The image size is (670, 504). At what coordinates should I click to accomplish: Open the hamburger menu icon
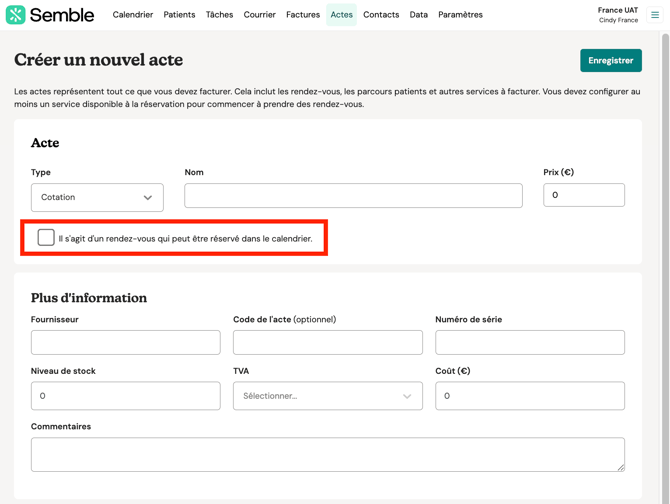click(x=655, y=15)
